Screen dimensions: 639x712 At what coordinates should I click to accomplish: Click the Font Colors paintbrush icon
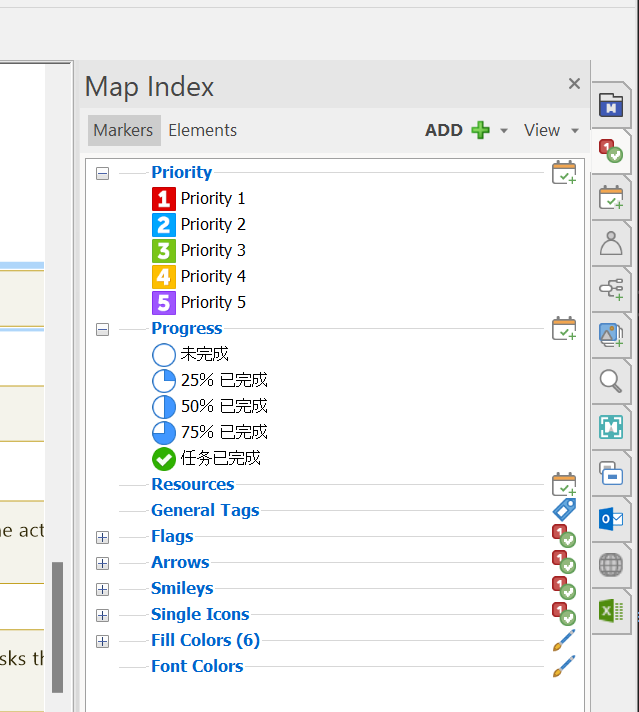point(564,666)
